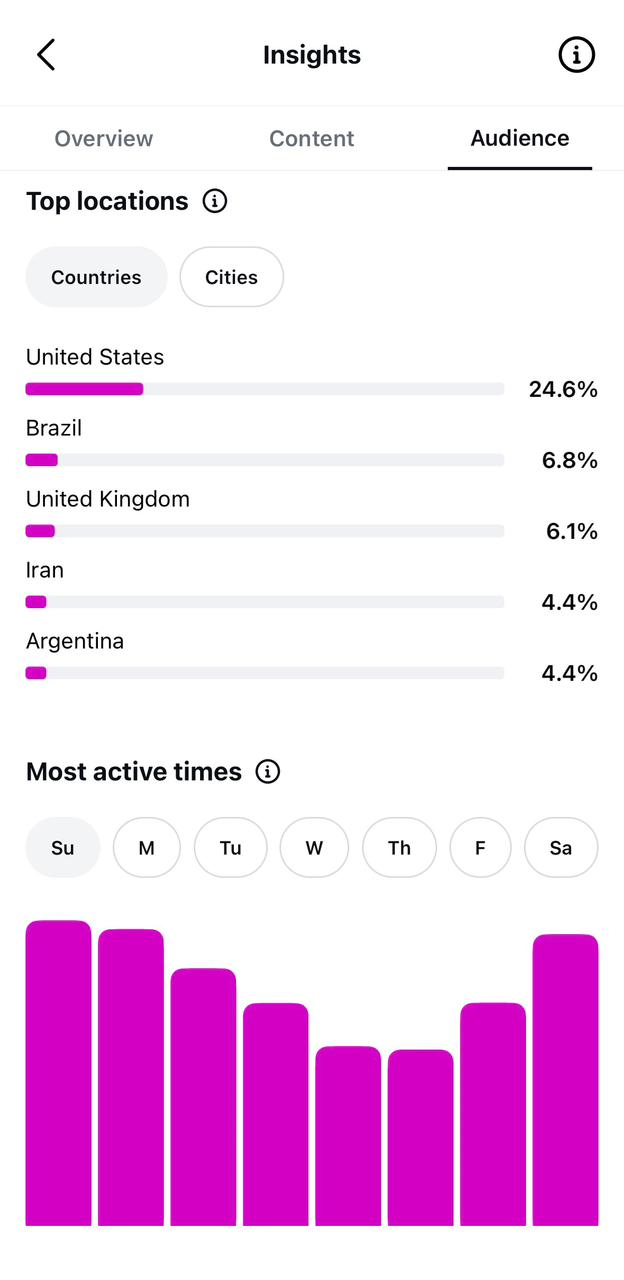Select the Th day chip
This screenshot has width=624, height=1280.
click(x=399, y=848)
